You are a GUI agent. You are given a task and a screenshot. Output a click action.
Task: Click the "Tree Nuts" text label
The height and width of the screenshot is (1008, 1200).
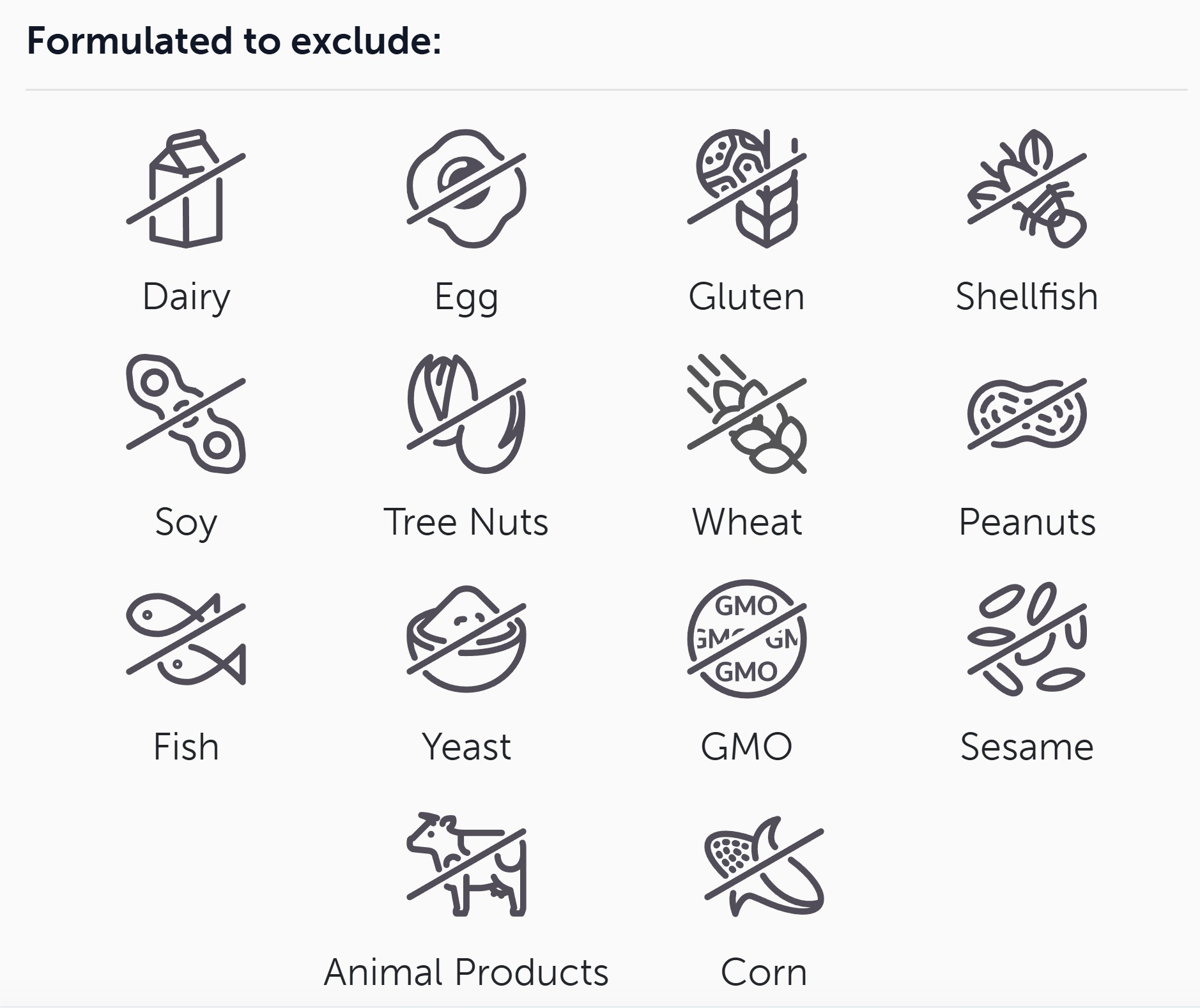pyautogui.click(x=466, y=522)
